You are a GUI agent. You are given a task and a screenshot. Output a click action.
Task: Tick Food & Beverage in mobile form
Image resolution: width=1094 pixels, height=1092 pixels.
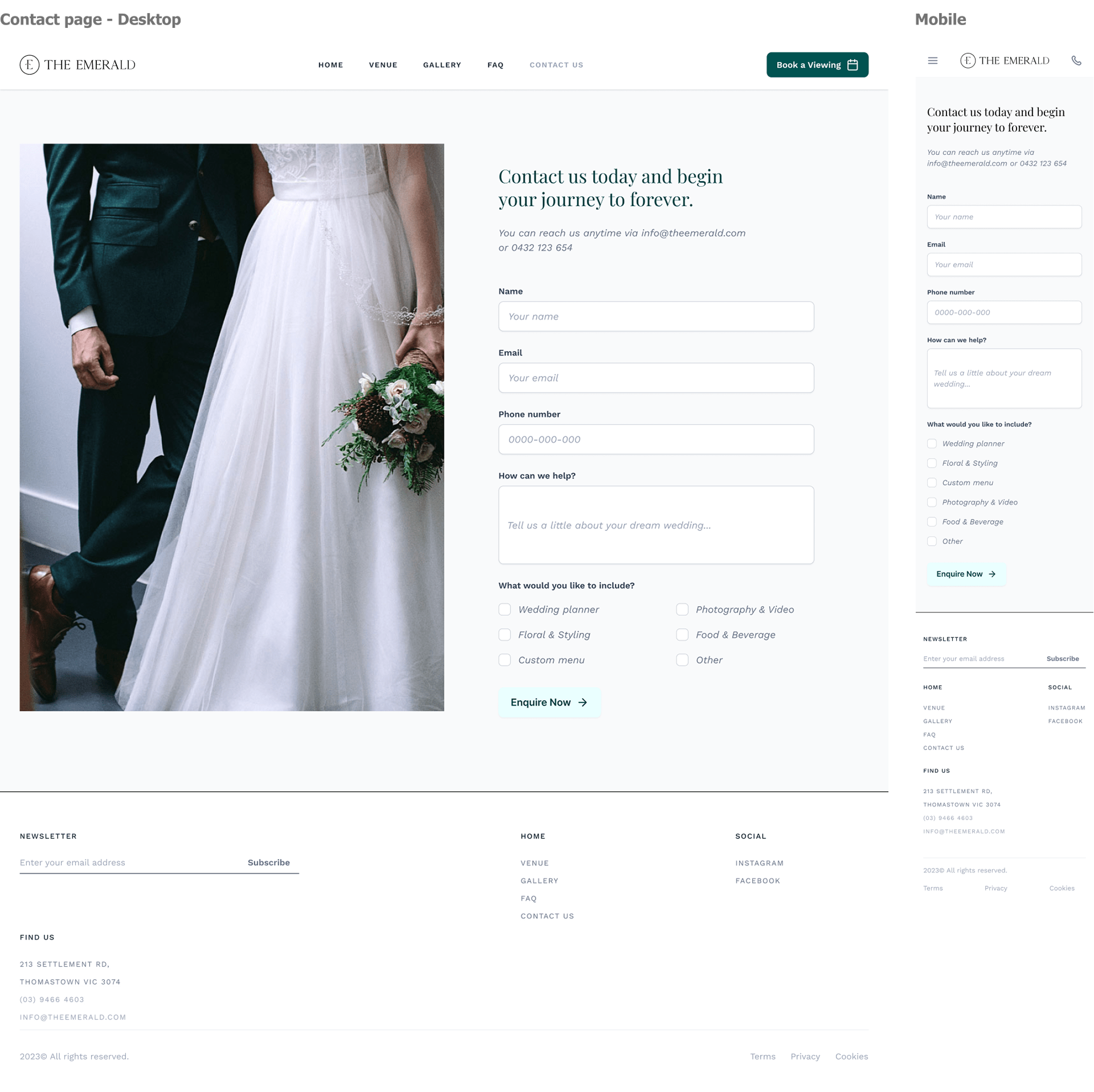click(932, 522)
